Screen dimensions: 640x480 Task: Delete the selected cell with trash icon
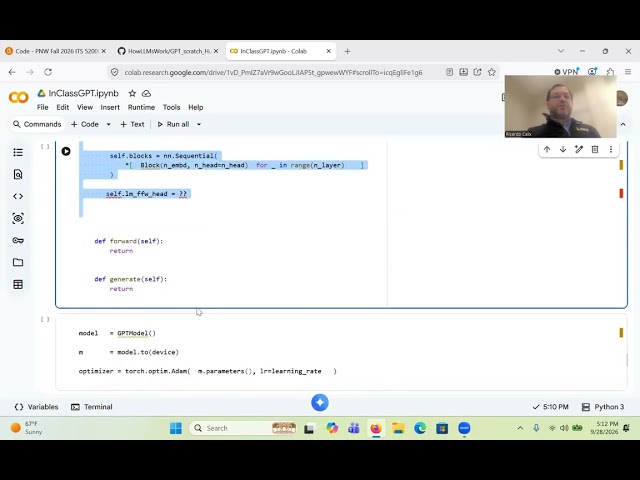tap(595, 149)
